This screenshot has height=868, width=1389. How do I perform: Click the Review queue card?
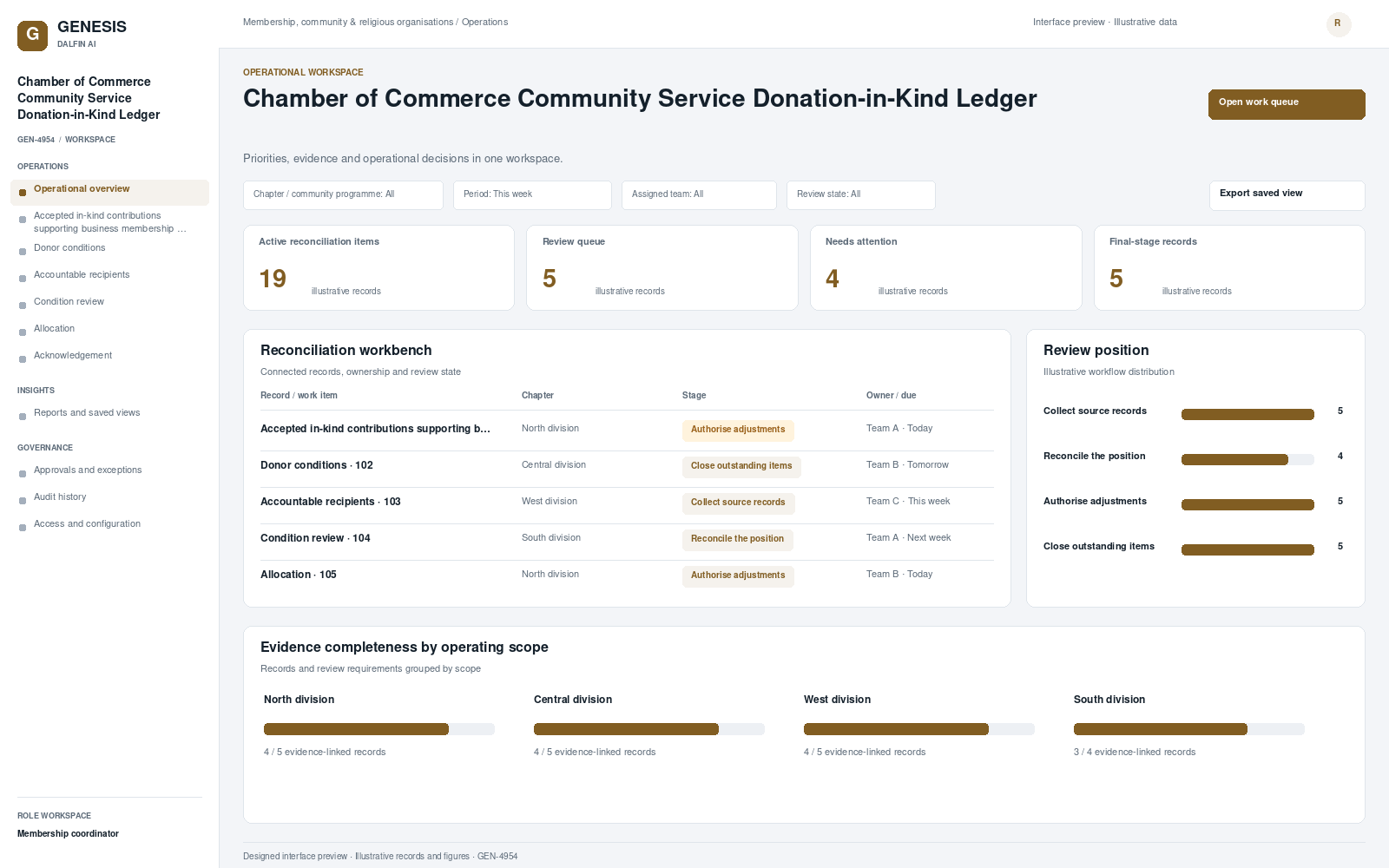pos(662,267)
